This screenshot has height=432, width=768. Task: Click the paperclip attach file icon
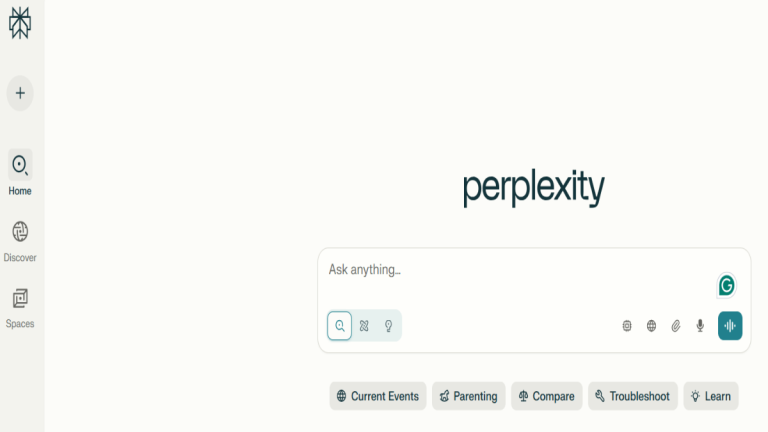[x=676, y=326]
